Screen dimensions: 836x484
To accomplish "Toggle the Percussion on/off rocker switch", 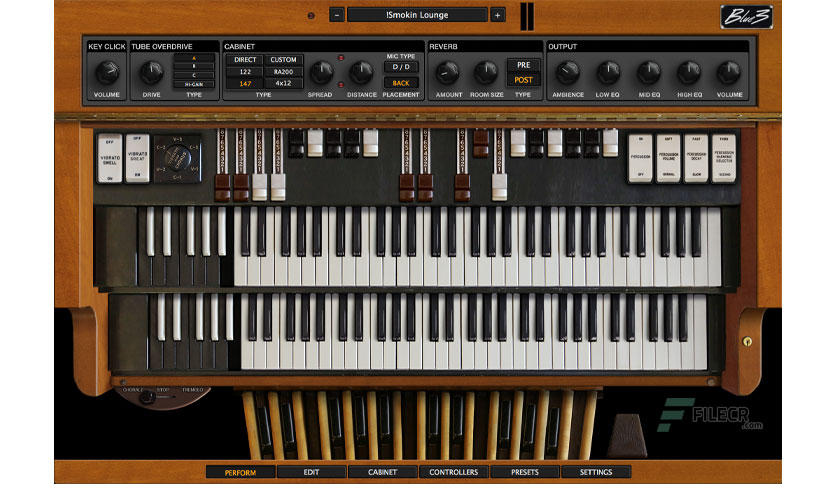I will [640, 158].
